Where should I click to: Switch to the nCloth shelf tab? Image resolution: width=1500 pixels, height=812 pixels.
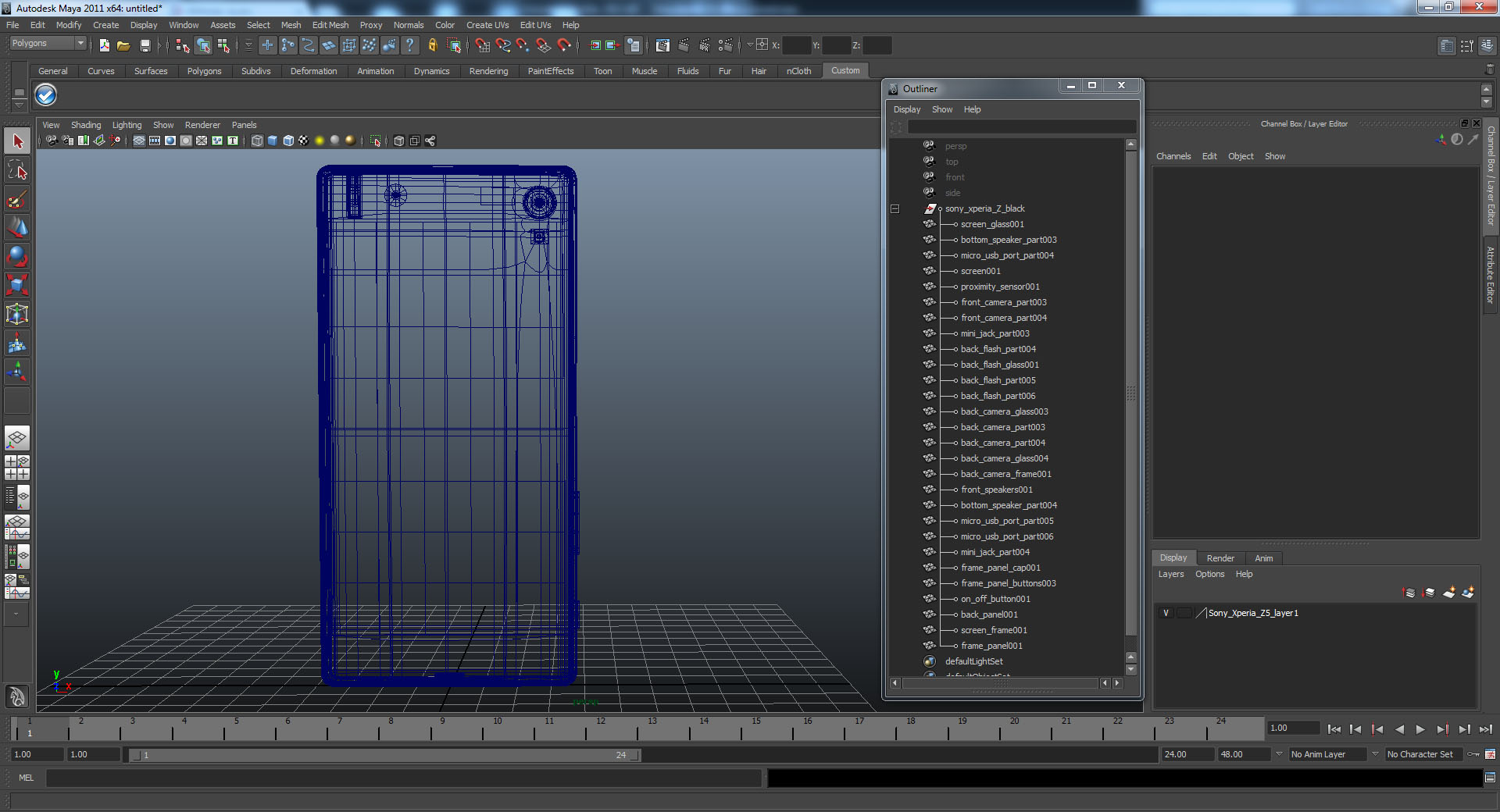[x=798, y=71]
